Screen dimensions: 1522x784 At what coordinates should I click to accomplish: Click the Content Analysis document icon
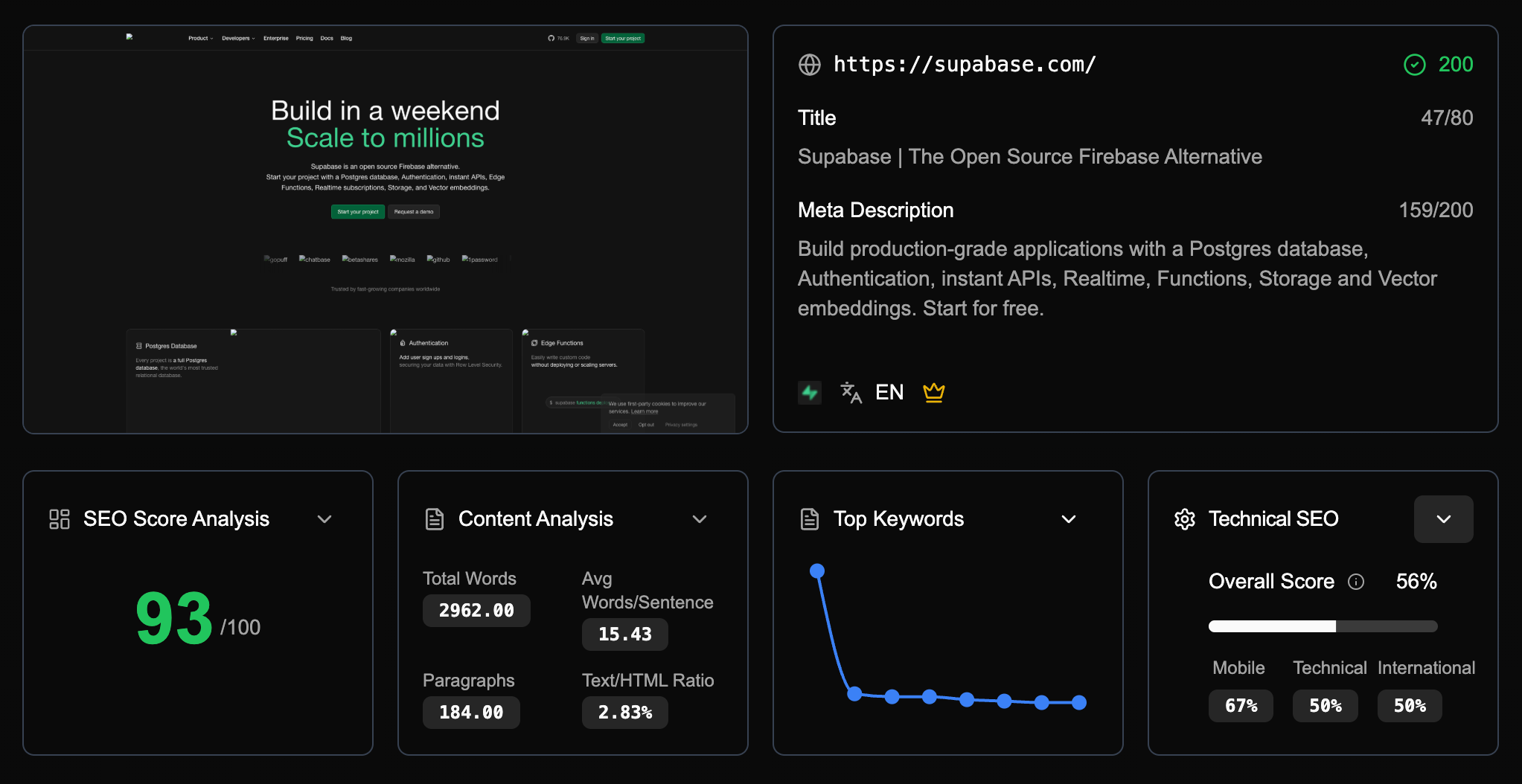point(435,519)
